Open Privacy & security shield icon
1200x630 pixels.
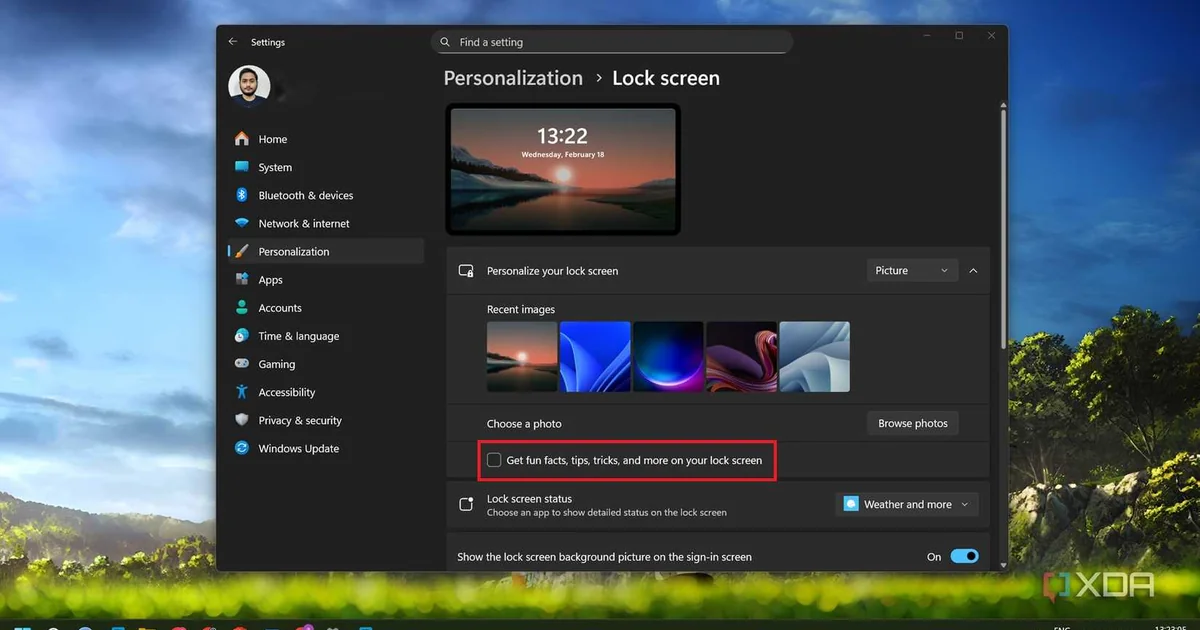click(242, 420)
